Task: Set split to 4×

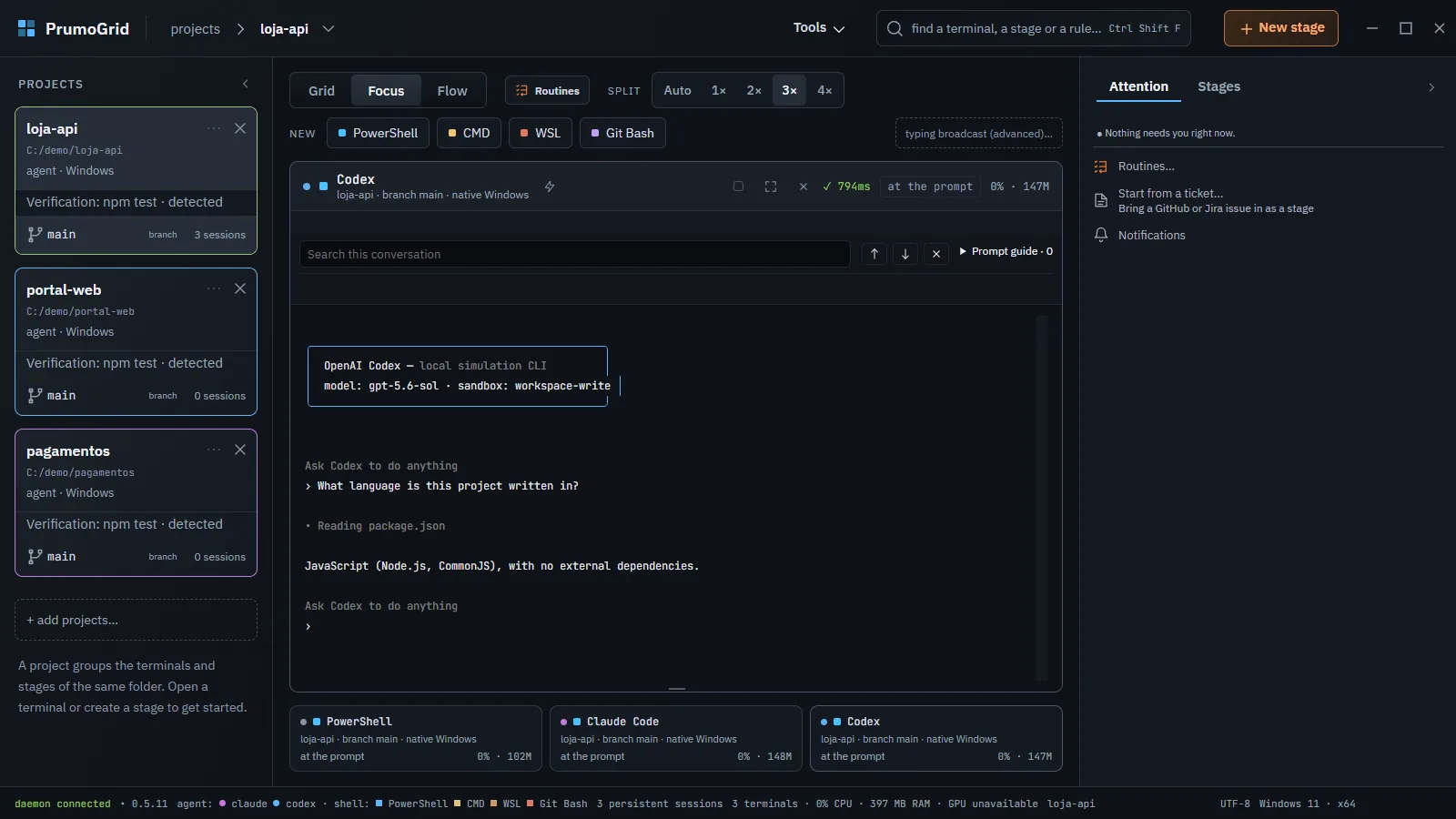Action: point(824,90)
